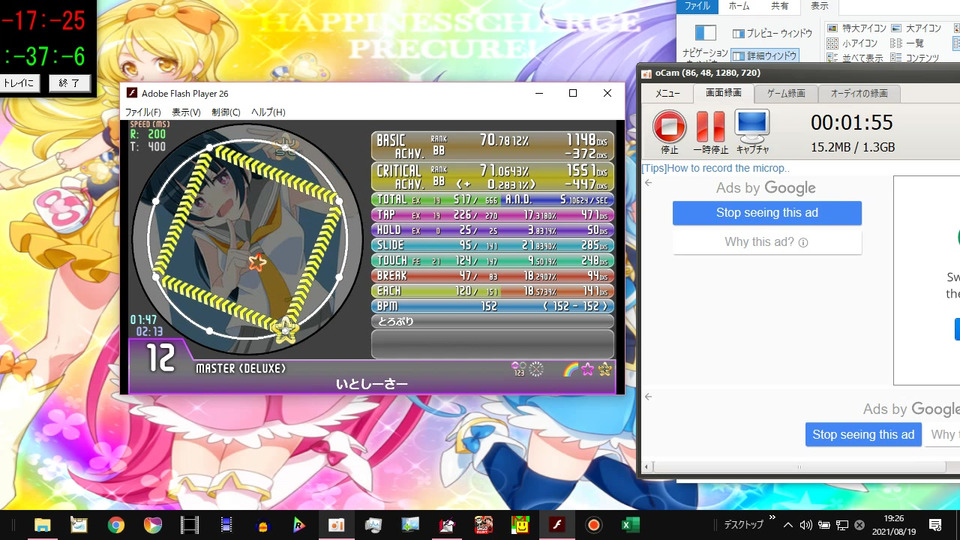
Task: Select 小アイコン layout in File Explorer
Action: (853, 43)
